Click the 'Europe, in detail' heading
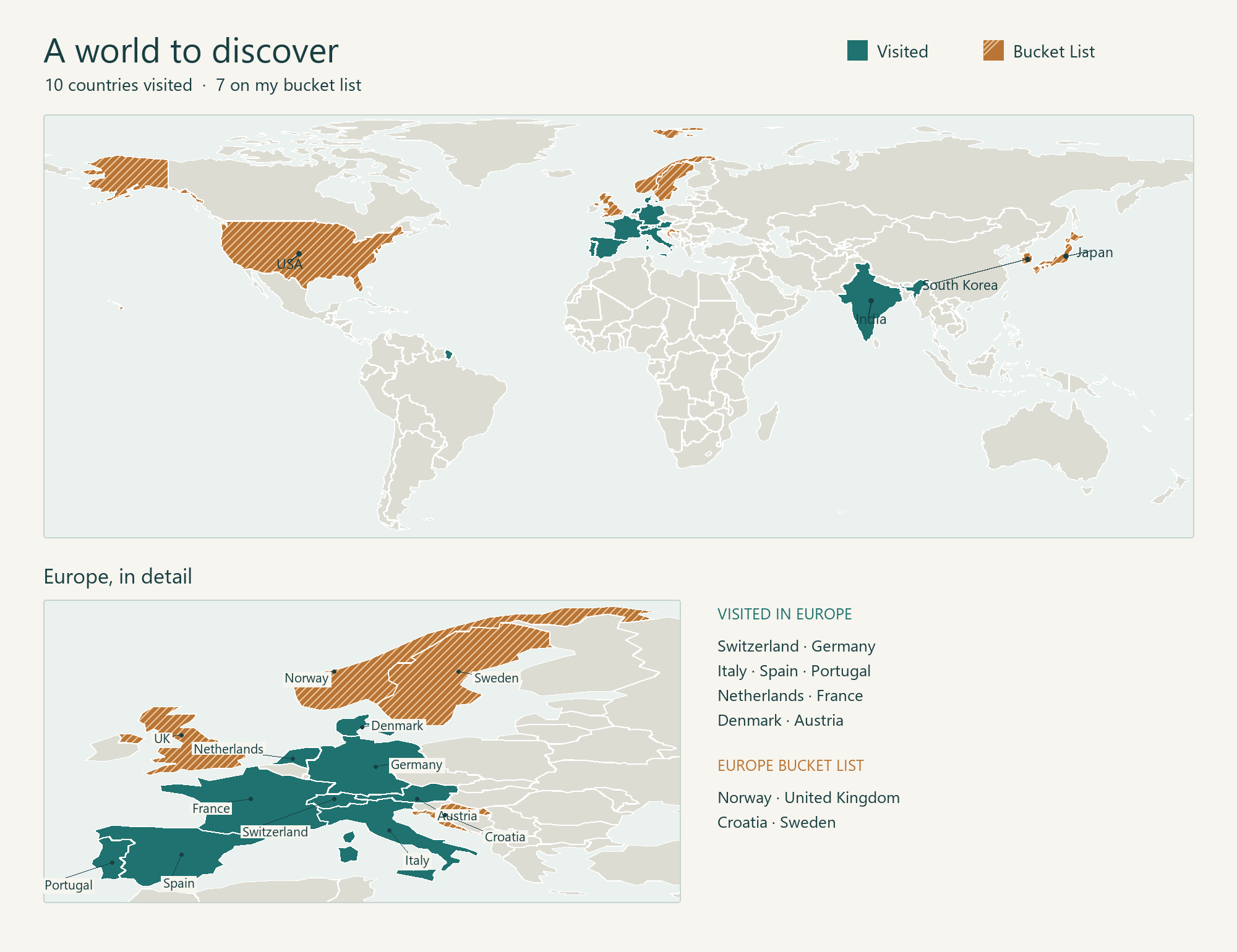 [118, 577]
